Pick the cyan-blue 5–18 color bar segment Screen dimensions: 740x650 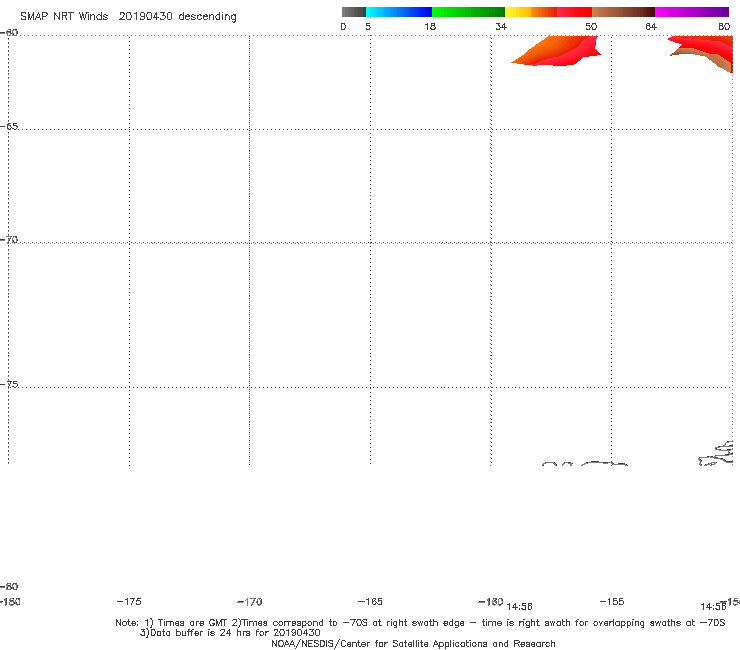coord(399,12)
